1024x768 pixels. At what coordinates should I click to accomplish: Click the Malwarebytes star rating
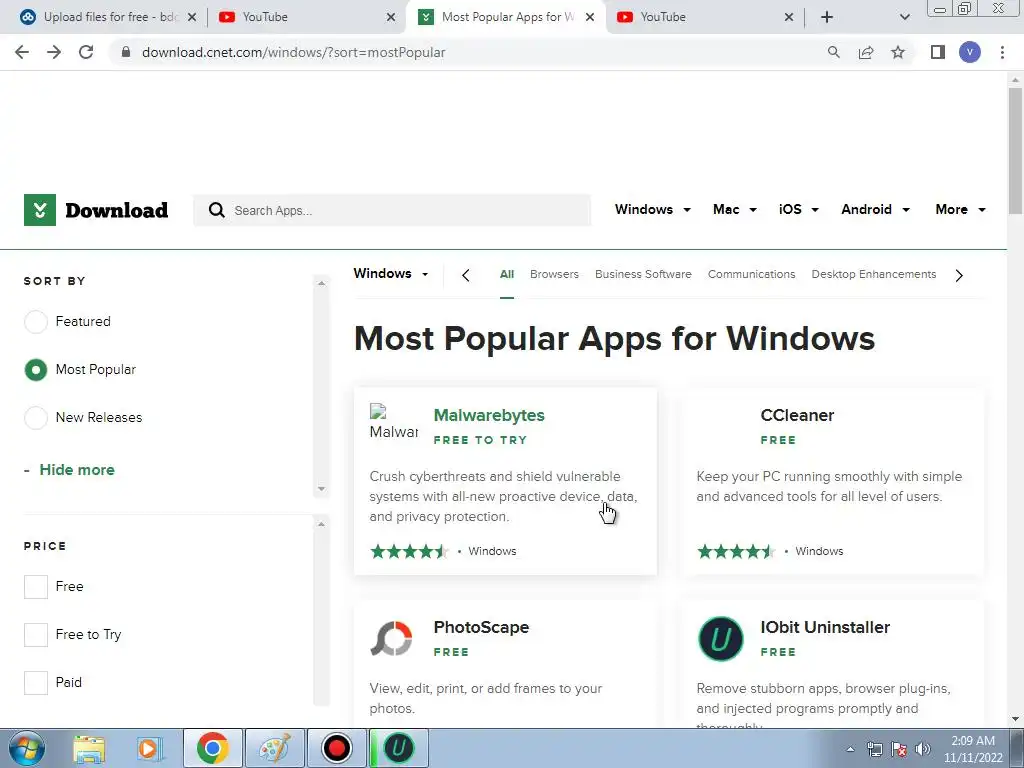pyautogui.click(x=409, y=552)
